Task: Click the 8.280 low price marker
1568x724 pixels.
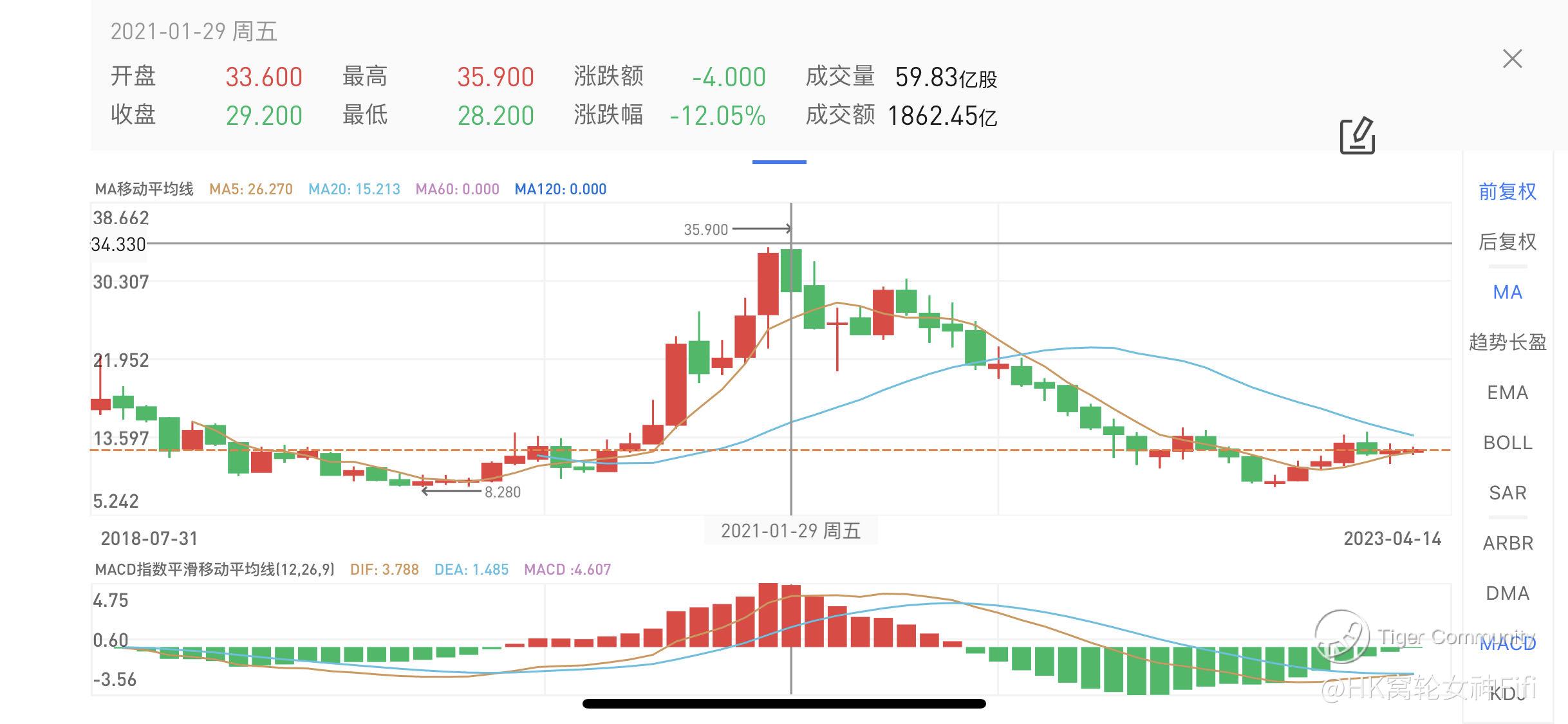Action: (x=502, y=492)
